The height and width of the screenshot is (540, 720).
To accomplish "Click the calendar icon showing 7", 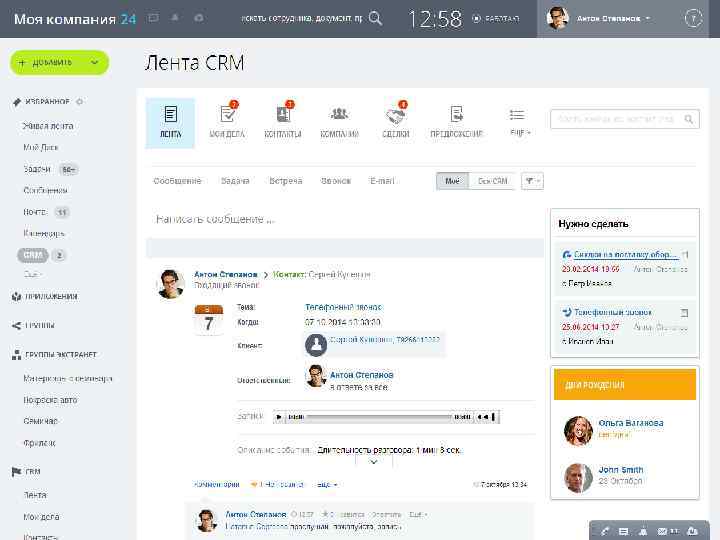I will [x=208, y=320].
